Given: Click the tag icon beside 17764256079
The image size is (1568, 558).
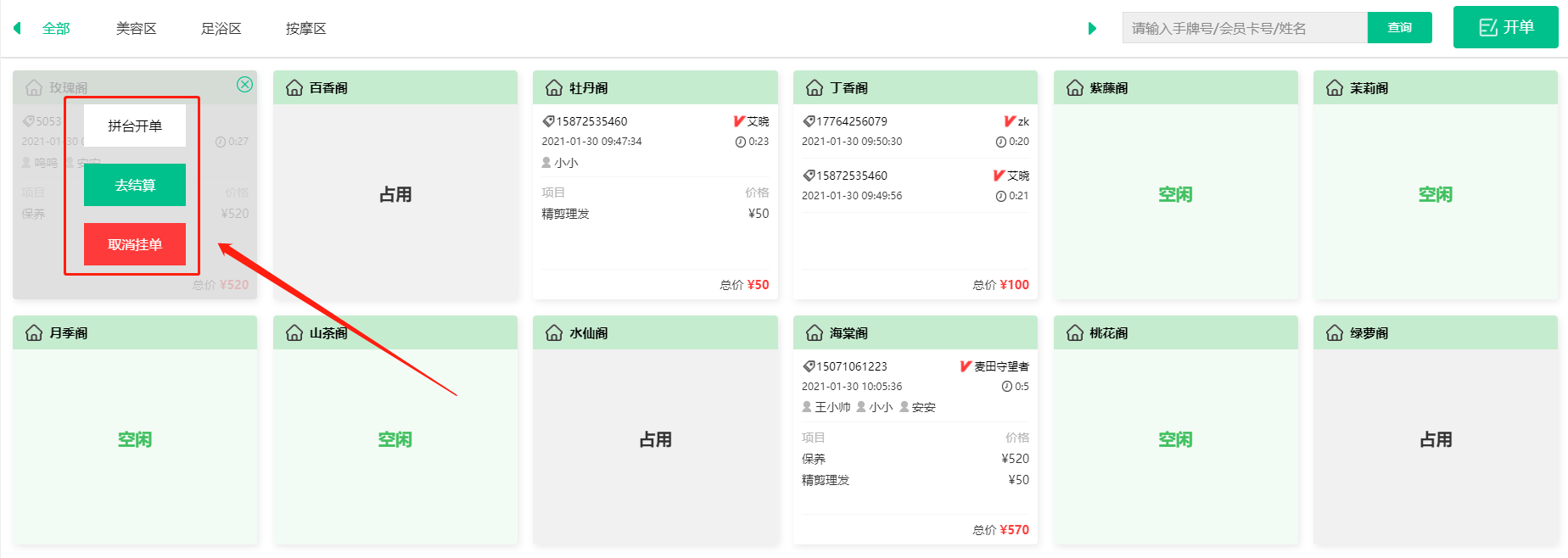Looking at the screenshot, I should (809, 121).
